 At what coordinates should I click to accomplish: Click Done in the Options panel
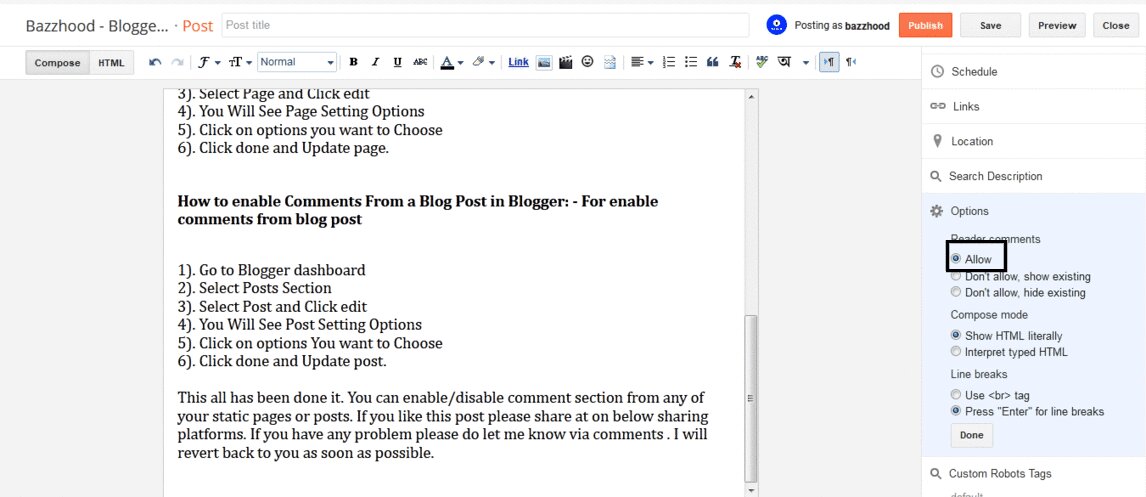(x=971, y=435)
